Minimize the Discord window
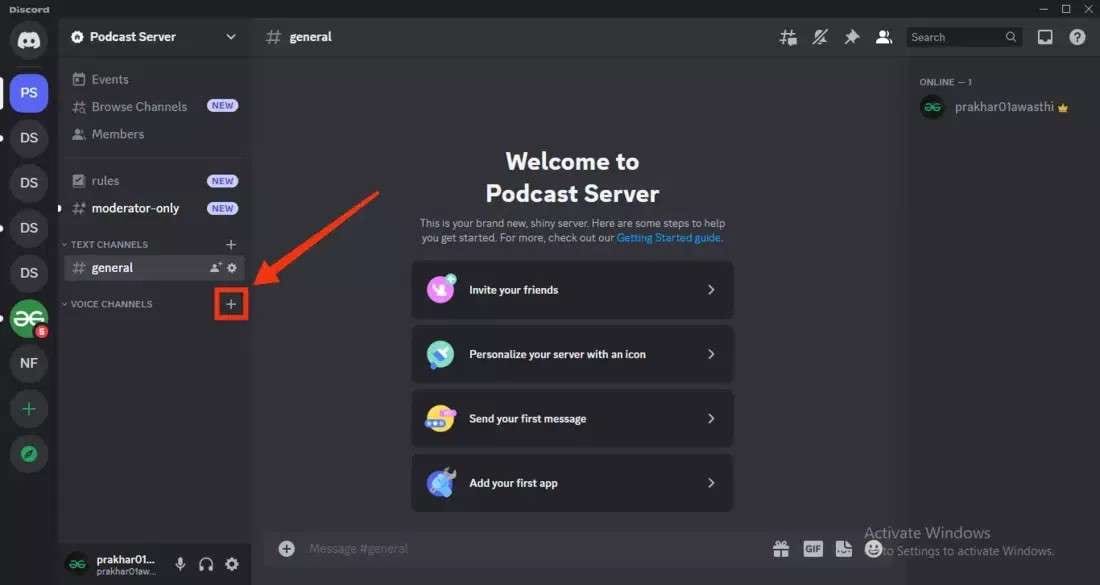1100x585 pixels. click(x=1044, y=9)
